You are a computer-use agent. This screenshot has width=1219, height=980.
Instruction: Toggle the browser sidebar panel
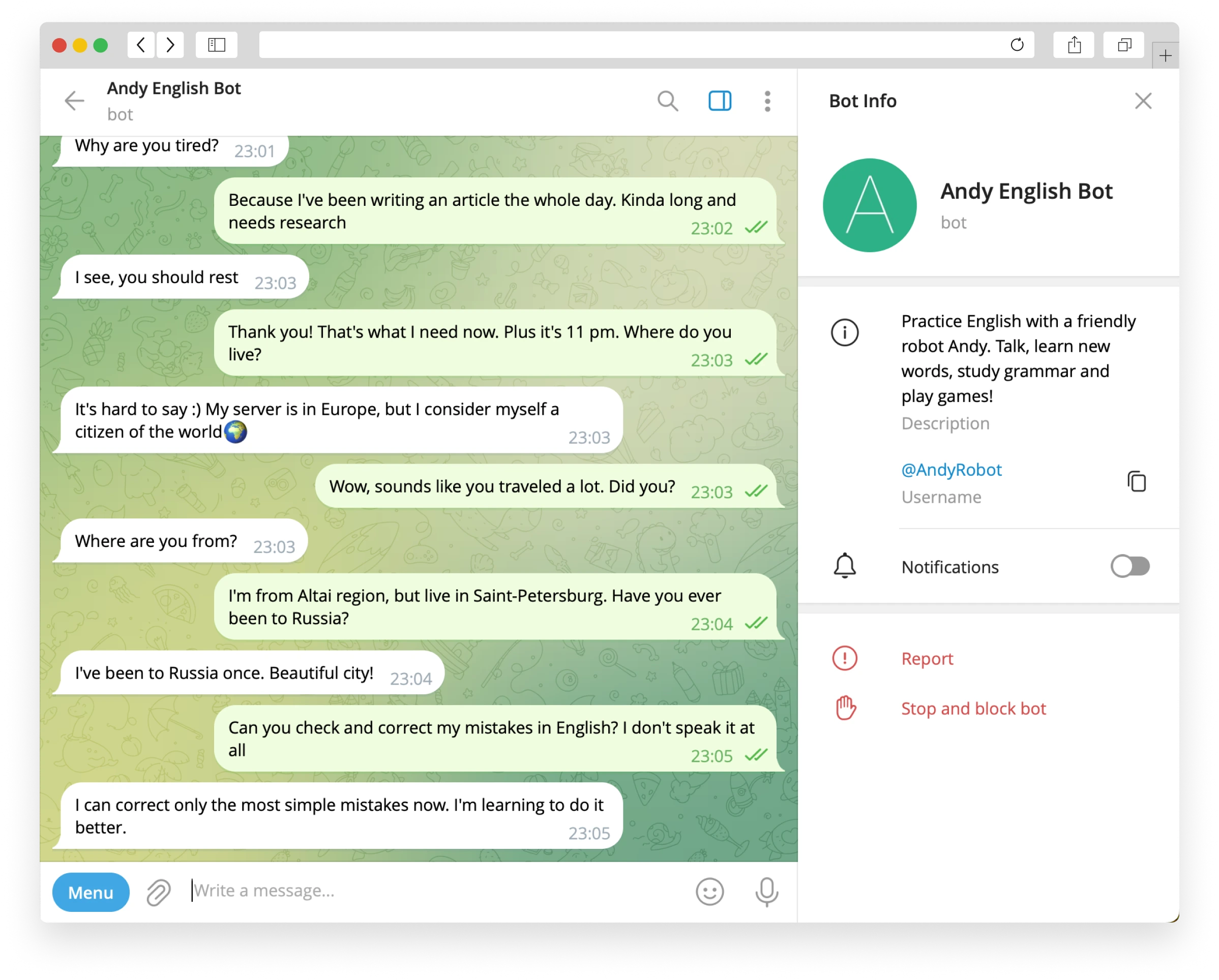click(x=216, y=45)
